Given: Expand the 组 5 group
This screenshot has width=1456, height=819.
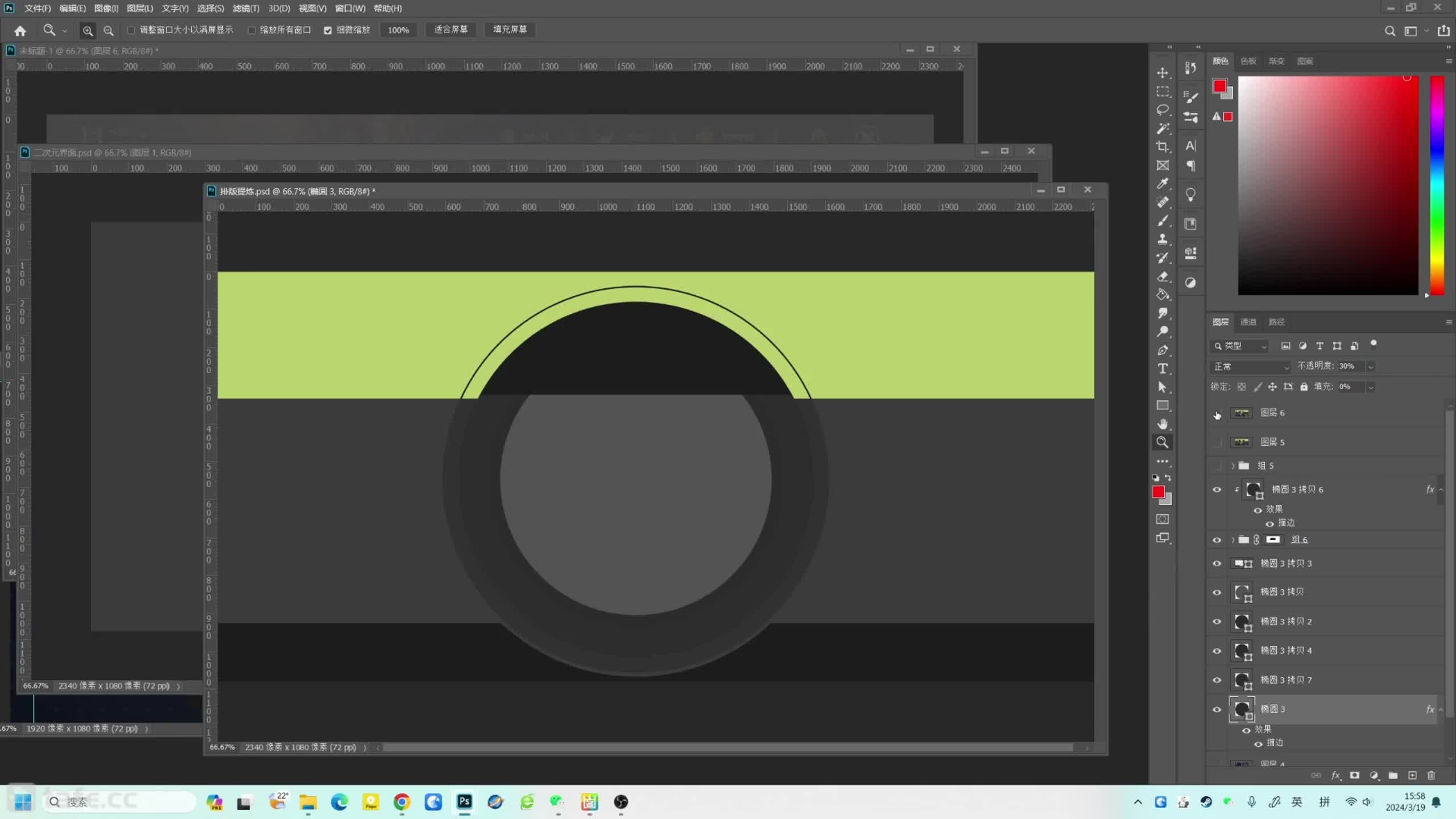Looking at the screenshot, I should 1233,466.
